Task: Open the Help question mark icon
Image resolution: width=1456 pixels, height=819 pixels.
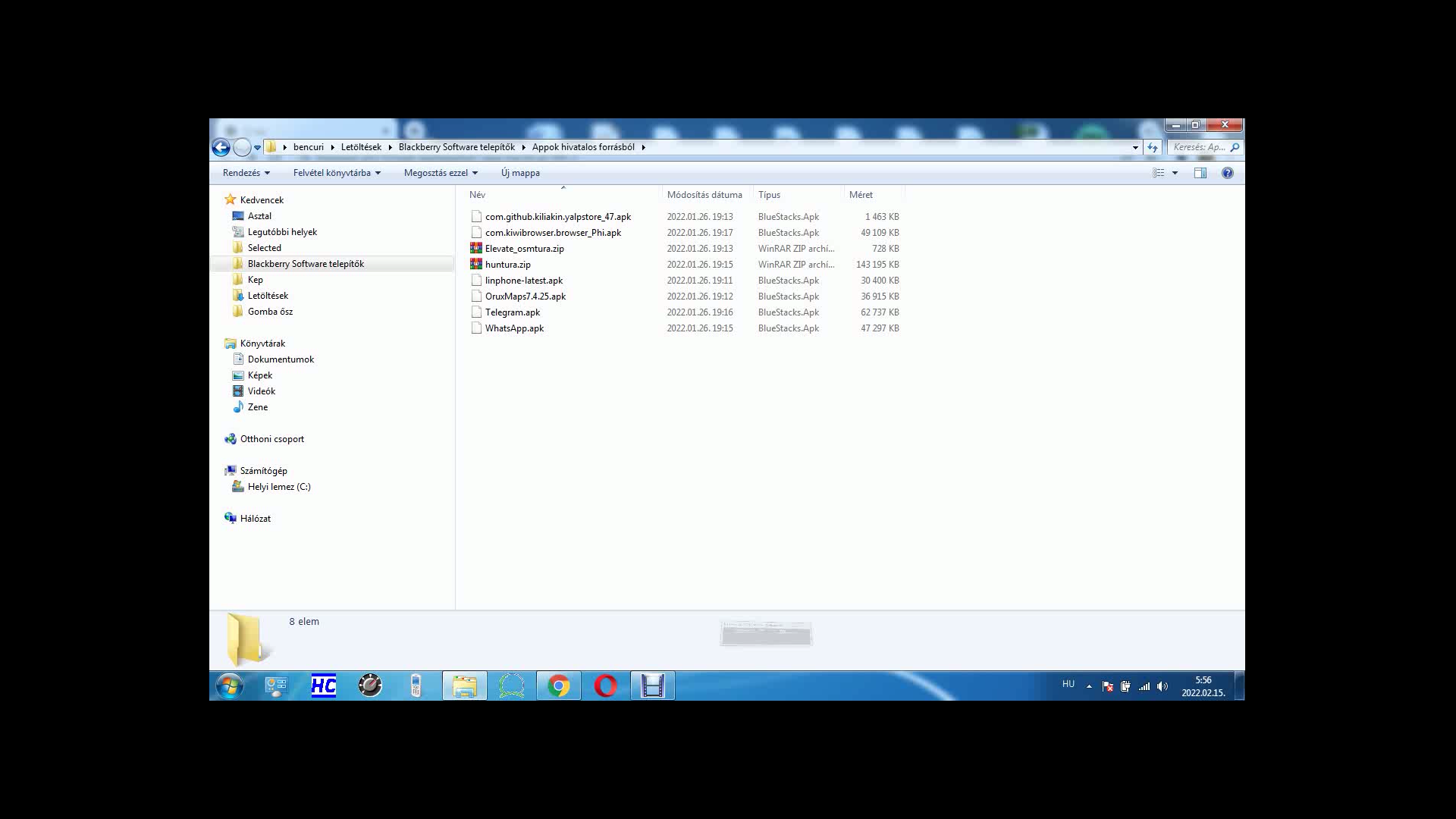Action: (1227, 173)
